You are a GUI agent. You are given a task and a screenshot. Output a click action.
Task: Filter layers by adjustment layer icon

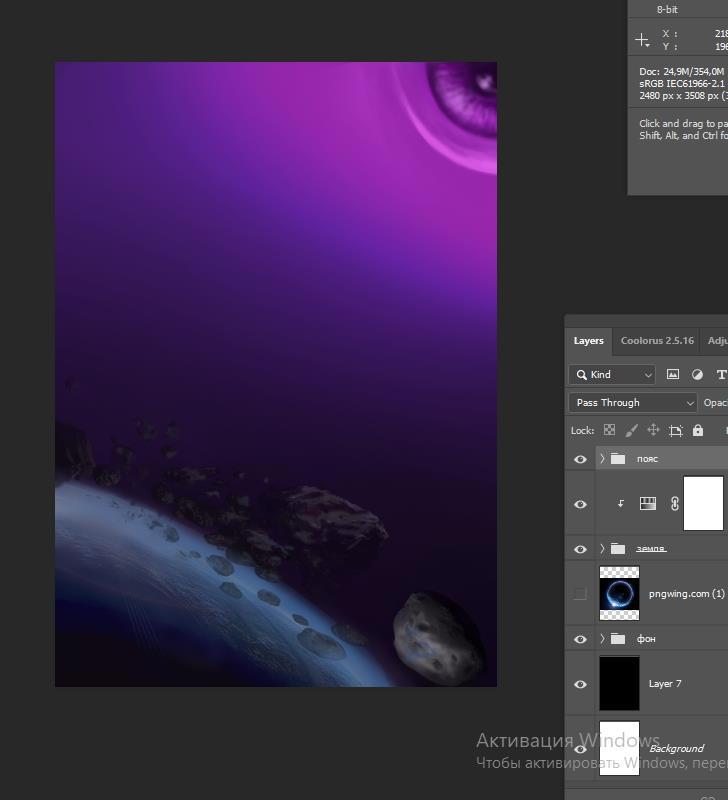[697, 375]
